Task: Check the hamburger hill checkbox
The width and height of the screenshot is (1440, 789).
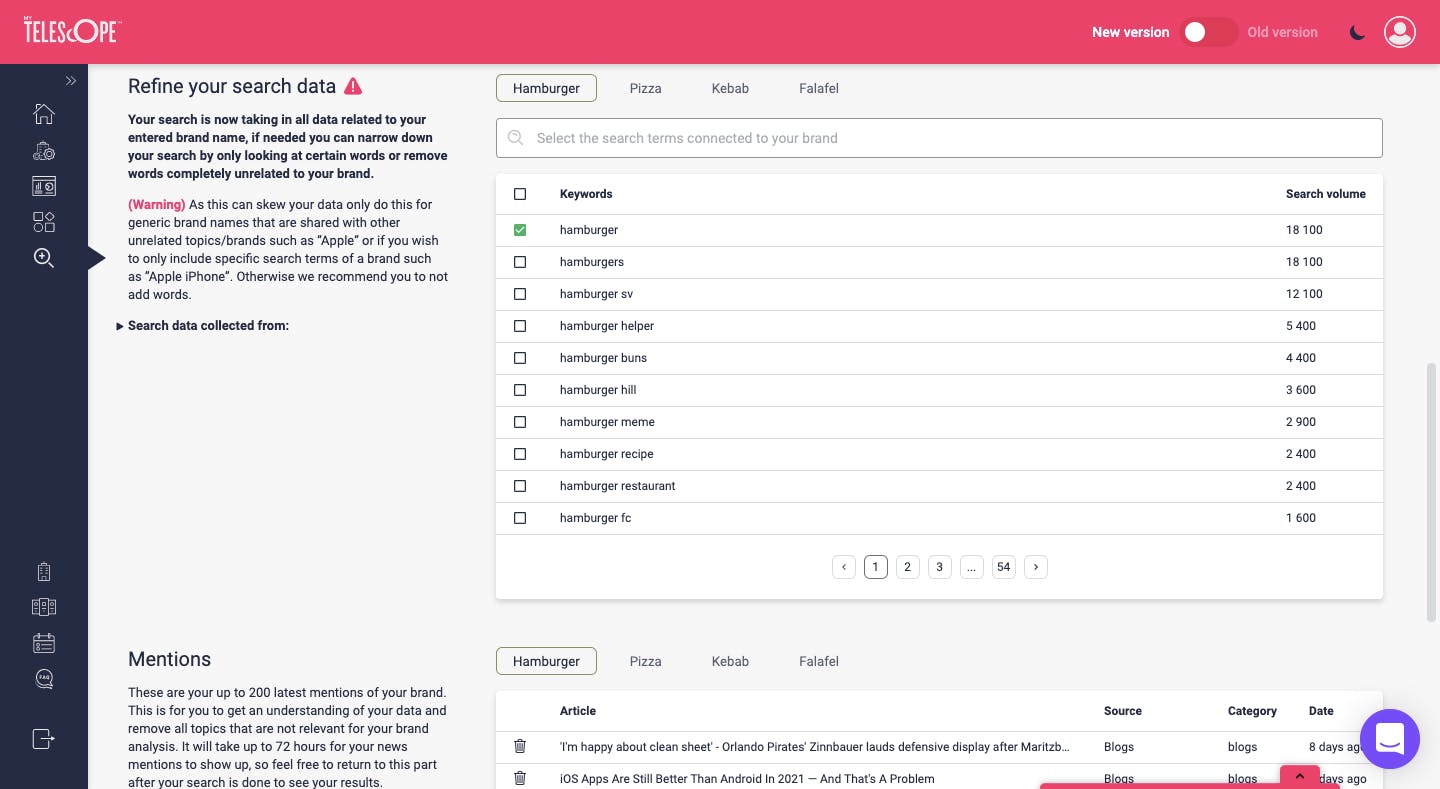Action: (x=520, y=390)
